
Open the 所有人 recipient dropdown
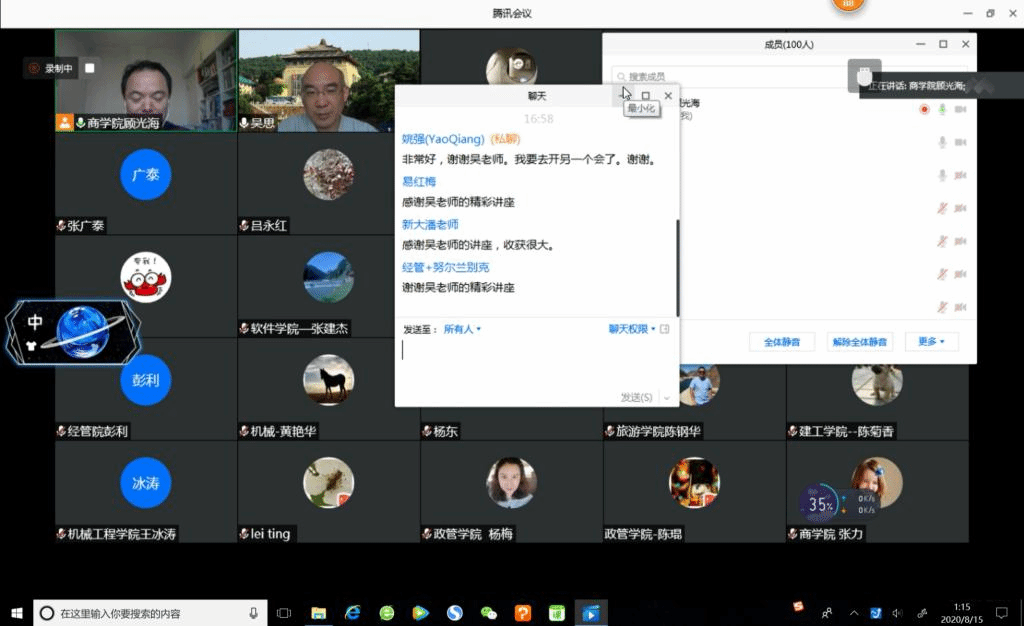coord(462,329)
